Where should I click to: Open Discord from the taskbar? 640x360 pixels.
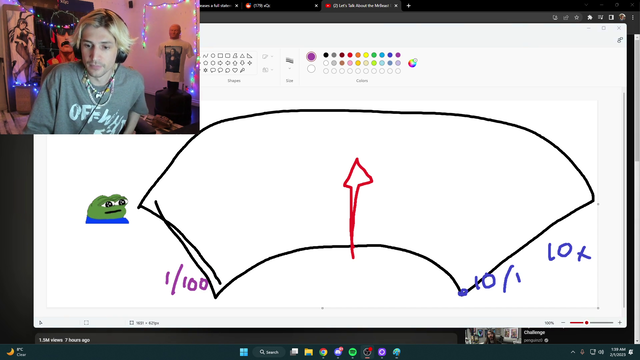[x=338, y=352]
